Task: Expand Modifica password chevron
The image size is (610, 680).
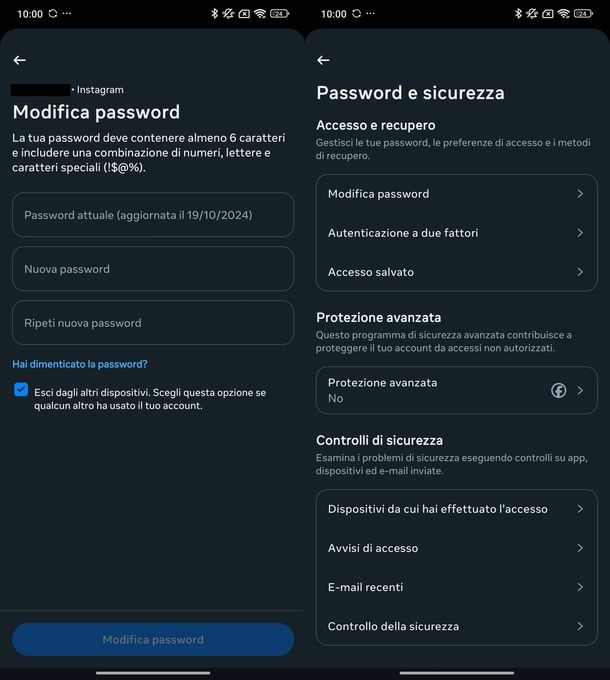Action: click(580, 194)
